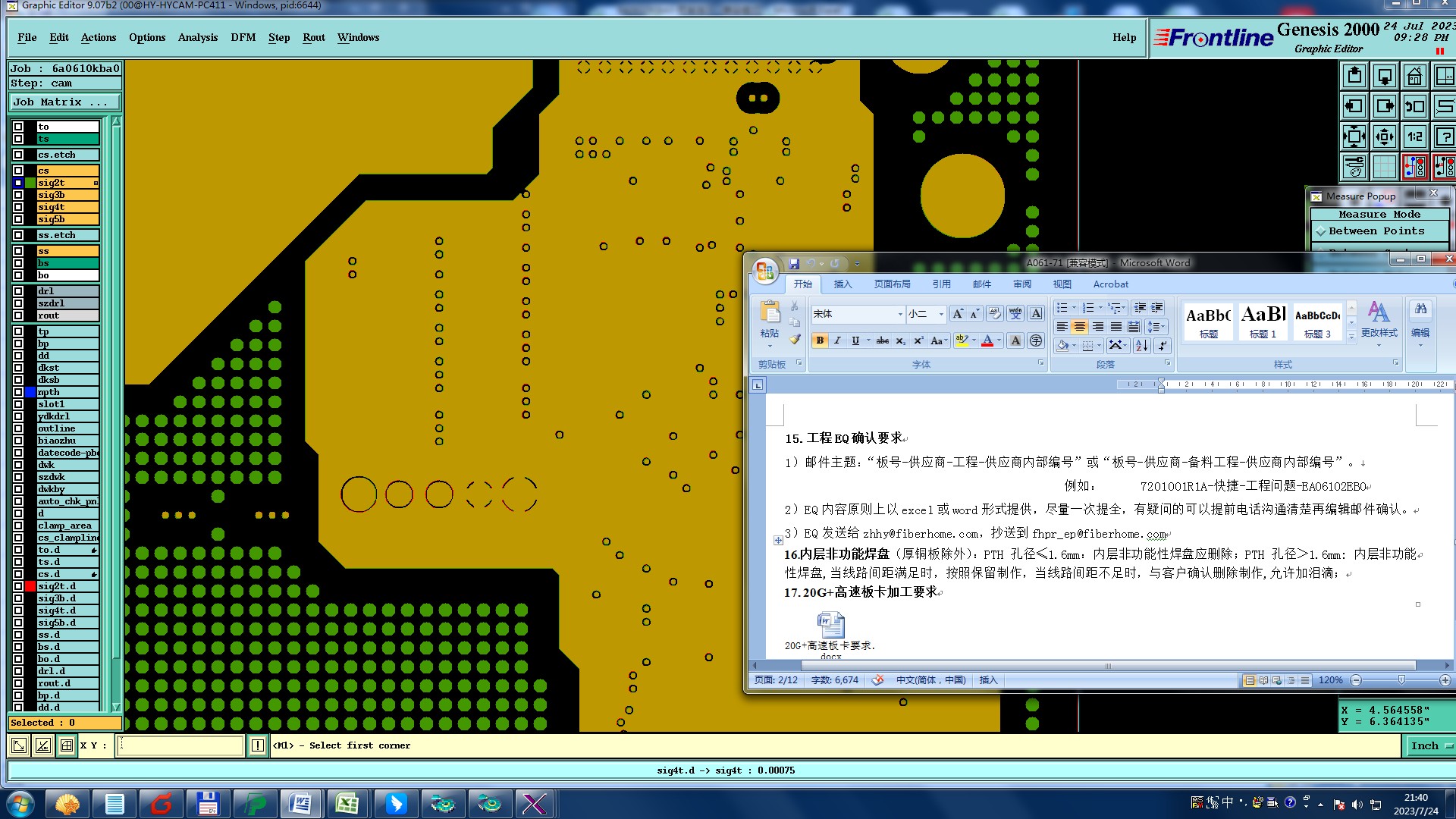The height and width of the screenshot is (819, 1456).
Task: Click the format painter brush icon
Action: (795, 339)
